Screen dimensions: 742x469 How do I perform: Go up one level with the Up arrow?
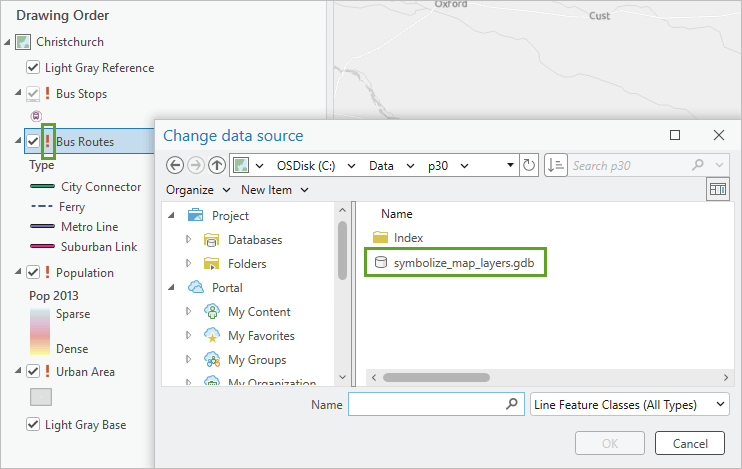click(217, 166)
